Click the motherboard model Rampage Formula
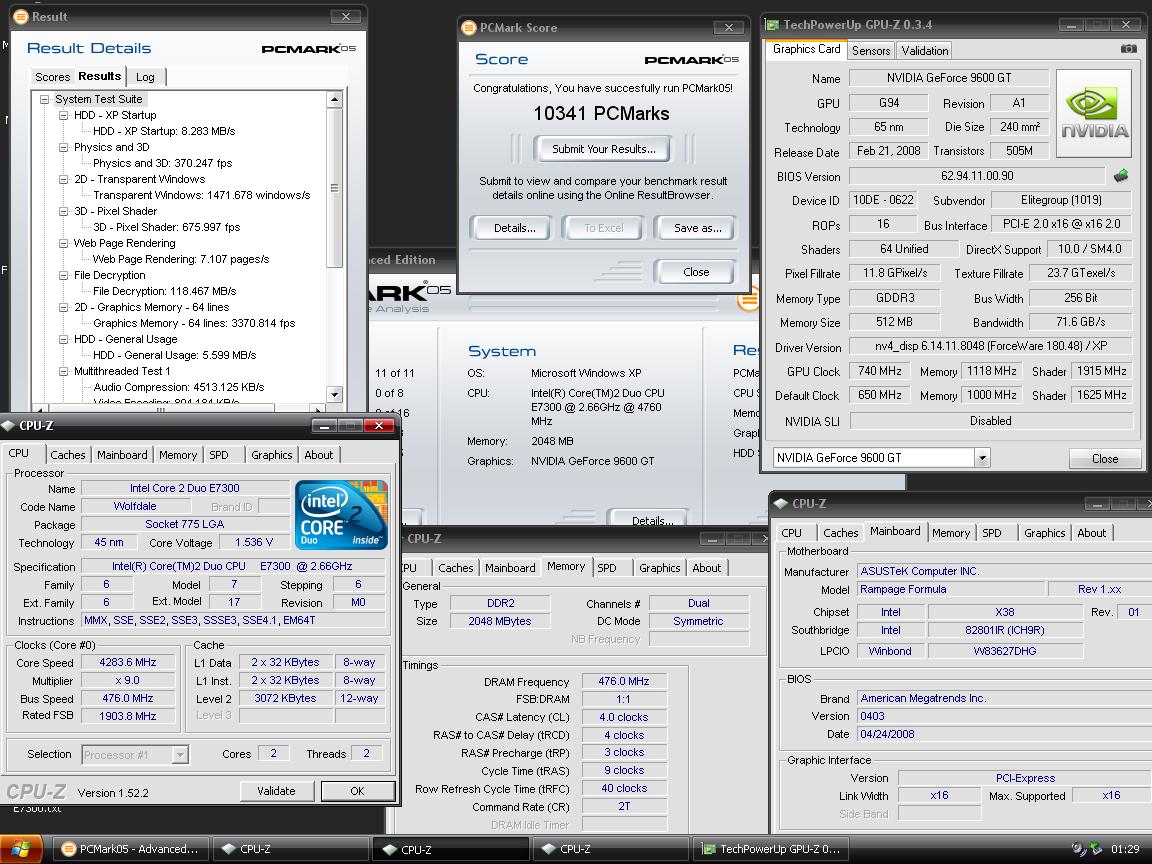1152x864 pixels. (951, 588)
